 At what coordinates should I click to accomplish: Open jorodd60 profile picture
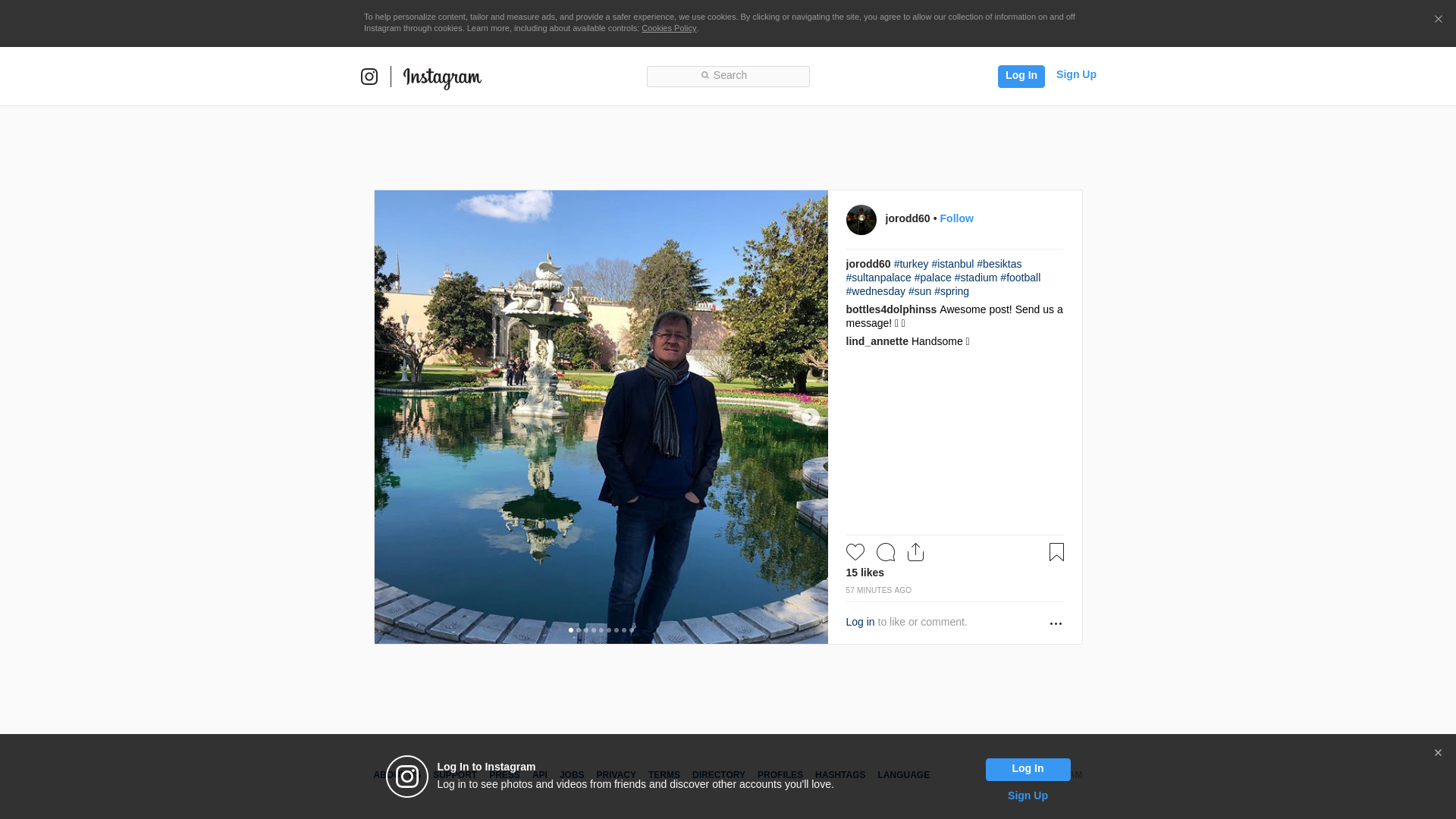(861, 220)
